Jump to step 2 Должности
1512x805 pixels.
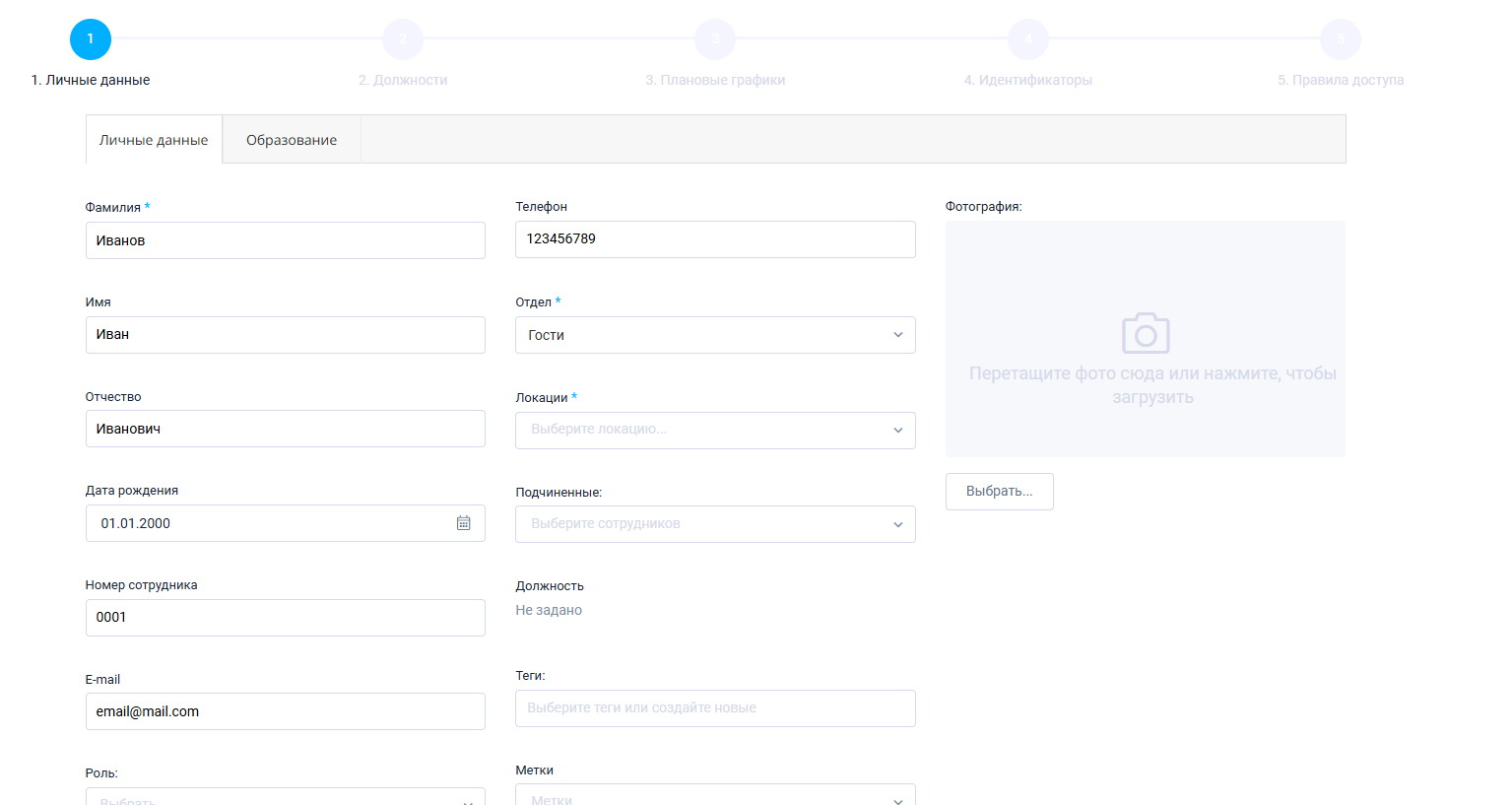click(403, 39)
